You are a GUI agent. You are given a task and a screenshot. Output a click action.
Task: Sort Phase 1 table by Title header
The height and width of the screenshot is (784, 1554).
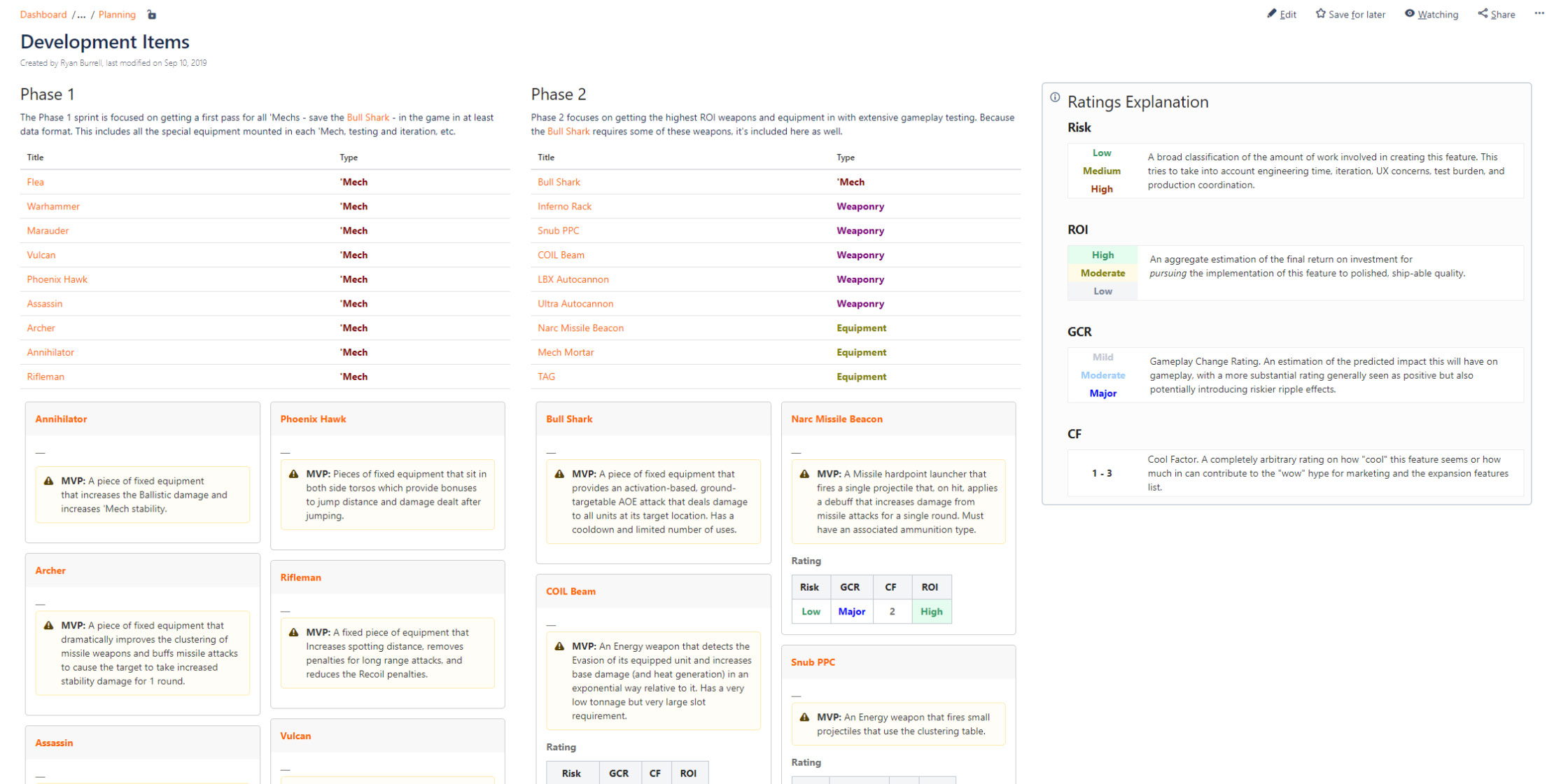point(35,157)
